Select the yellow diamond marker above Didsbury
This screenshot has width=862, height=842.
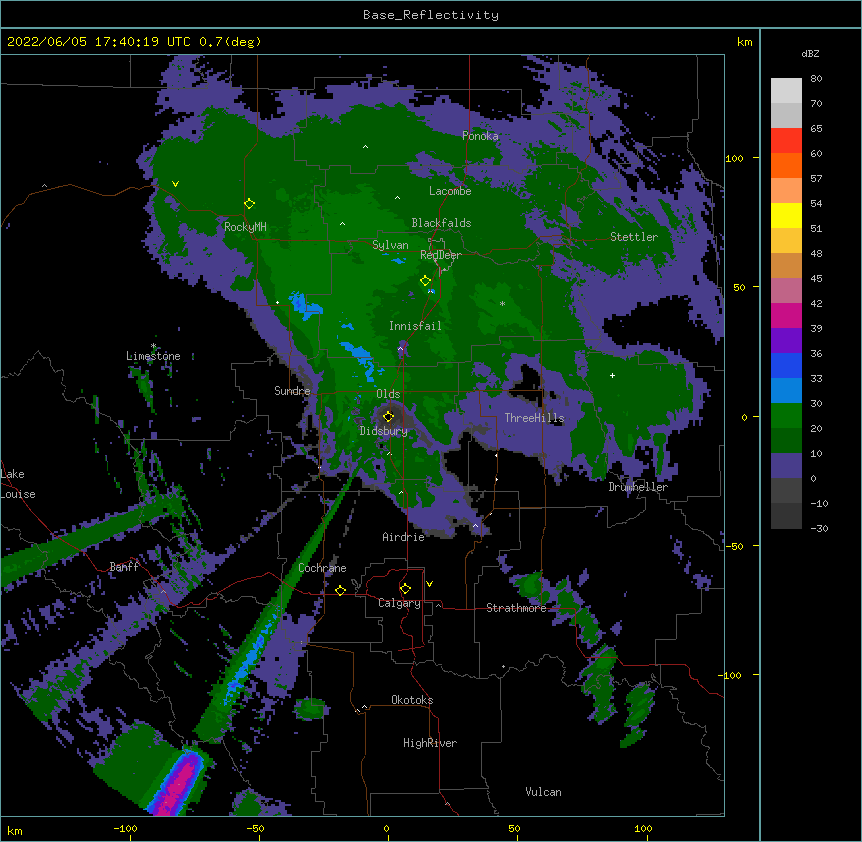(389, 416)
